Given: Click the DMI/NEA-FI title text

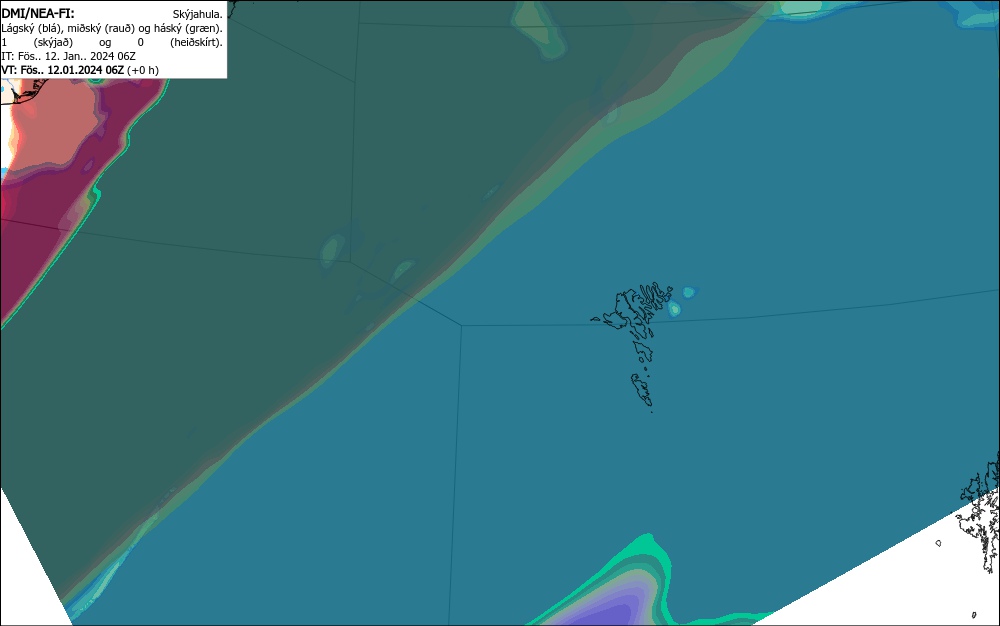Looking at the screenshot, I should (x=38, y=13).
